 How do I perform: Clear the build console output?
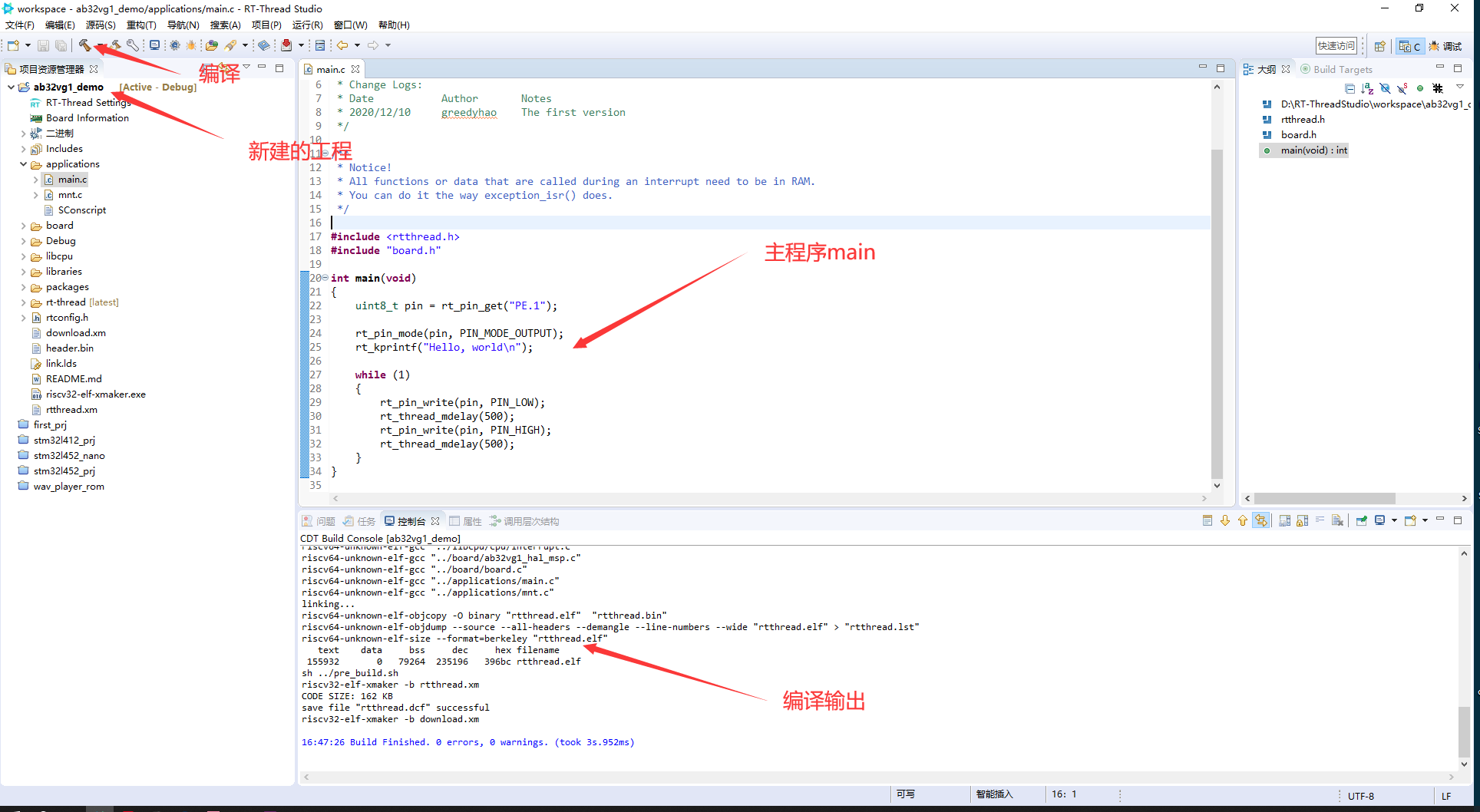pyautogui.click(x=1337, y=520)
